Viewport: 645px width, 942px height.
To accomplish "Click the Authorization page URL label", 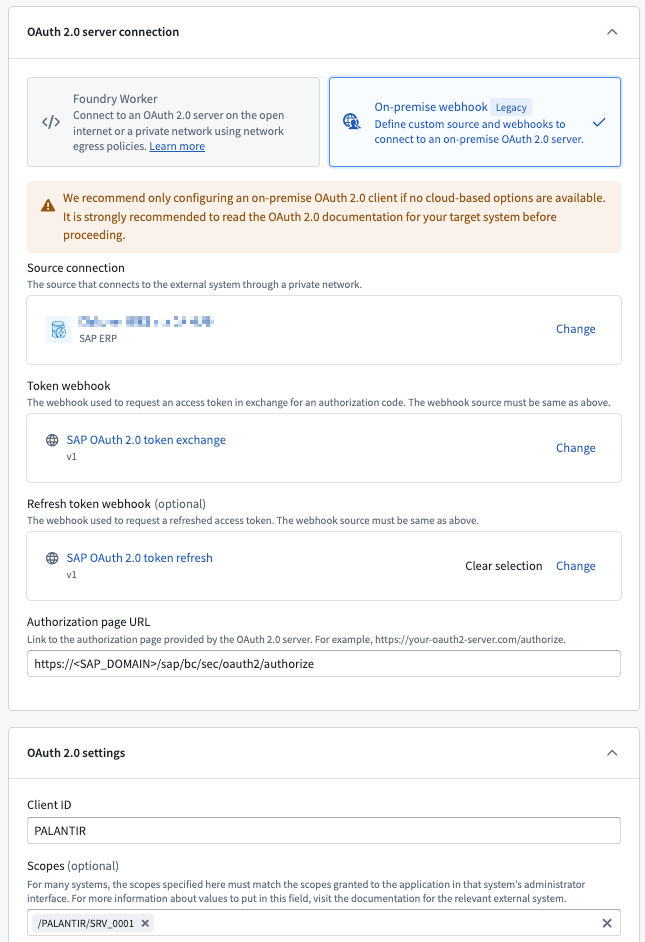I will (88, 622).
